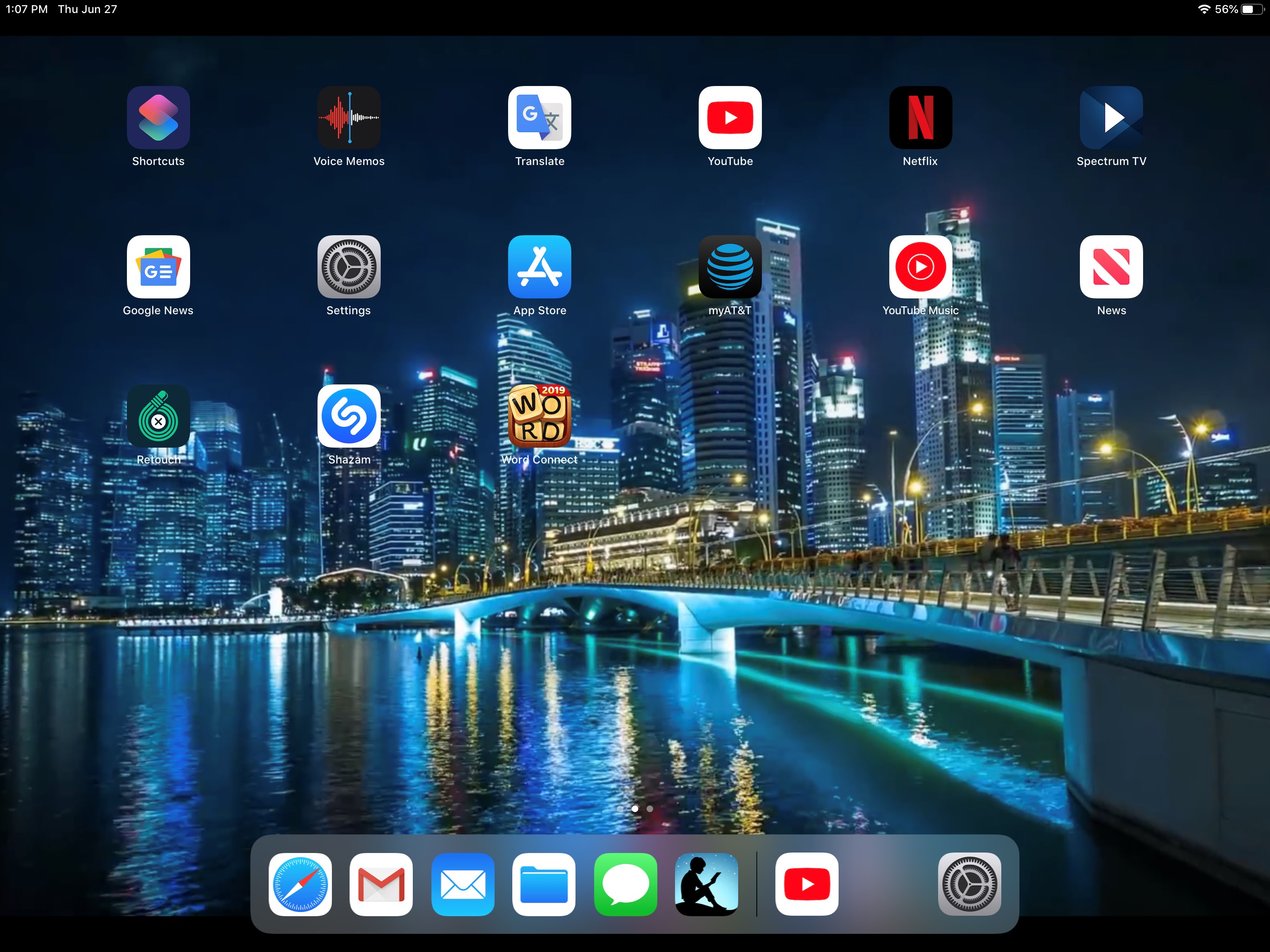Tap the "Word Connect" label
The height and width of the screenshot is (952, 1270).
click(x=540, y=460)
